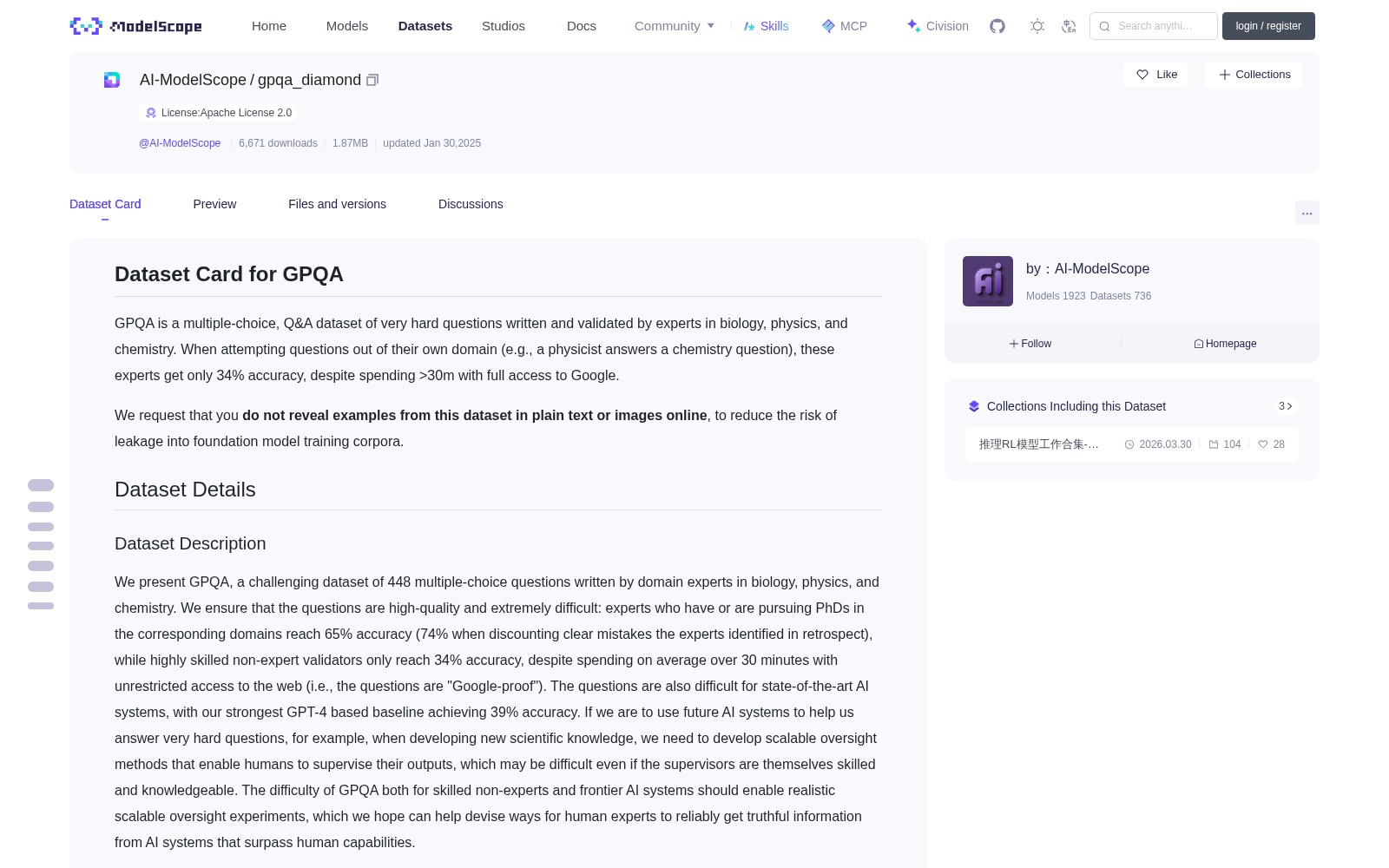Expand collections list with the 3 chevron
Image resolution: width=1389 pixels, height=868 pixels.
[1286, 406]
